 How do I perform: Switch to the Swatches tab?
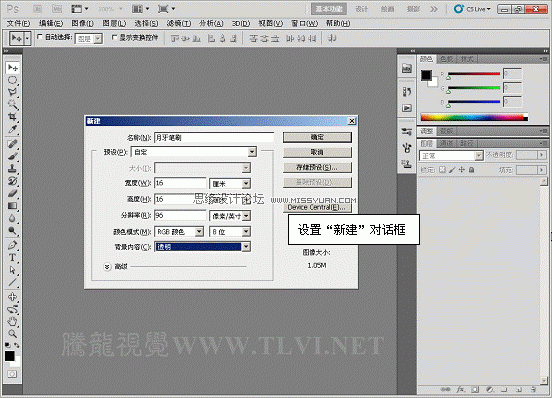446,59
